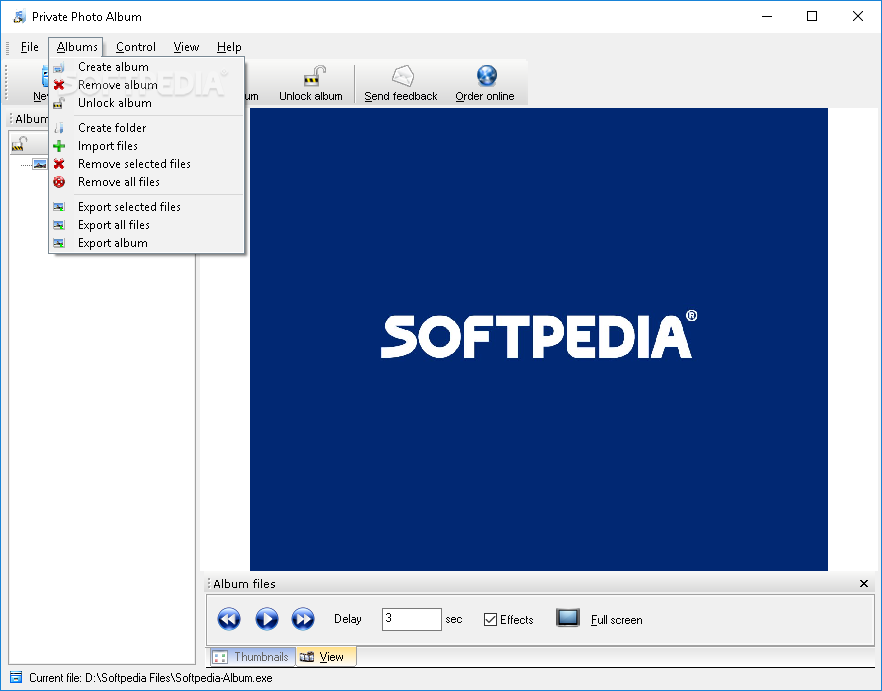
Task: Open the Help menu
Action: click(229, 47)
